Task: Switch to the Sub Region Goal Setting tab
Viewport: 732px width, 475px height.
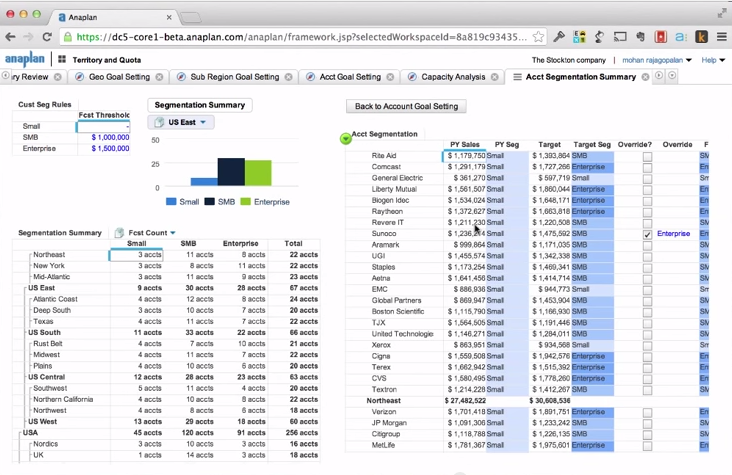Action: point(234,77)
